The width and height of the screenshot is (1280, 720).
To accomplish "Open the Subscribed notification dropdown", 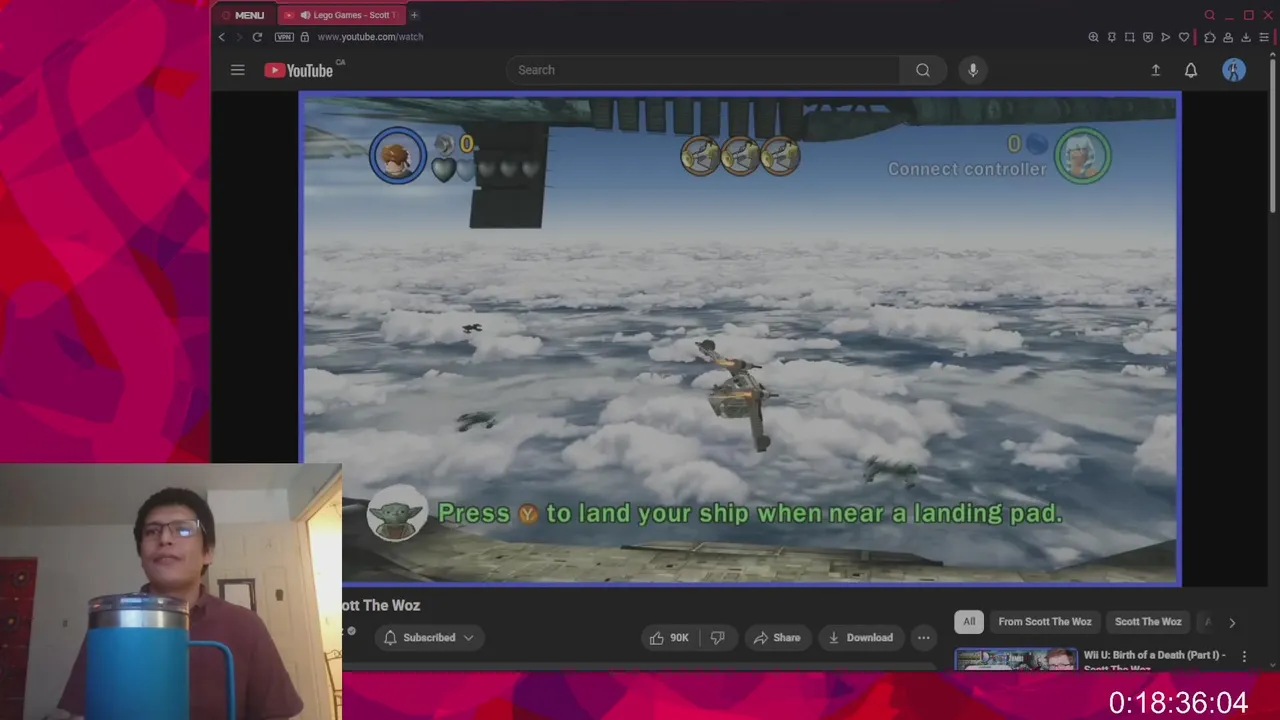I will click(429, 637).
